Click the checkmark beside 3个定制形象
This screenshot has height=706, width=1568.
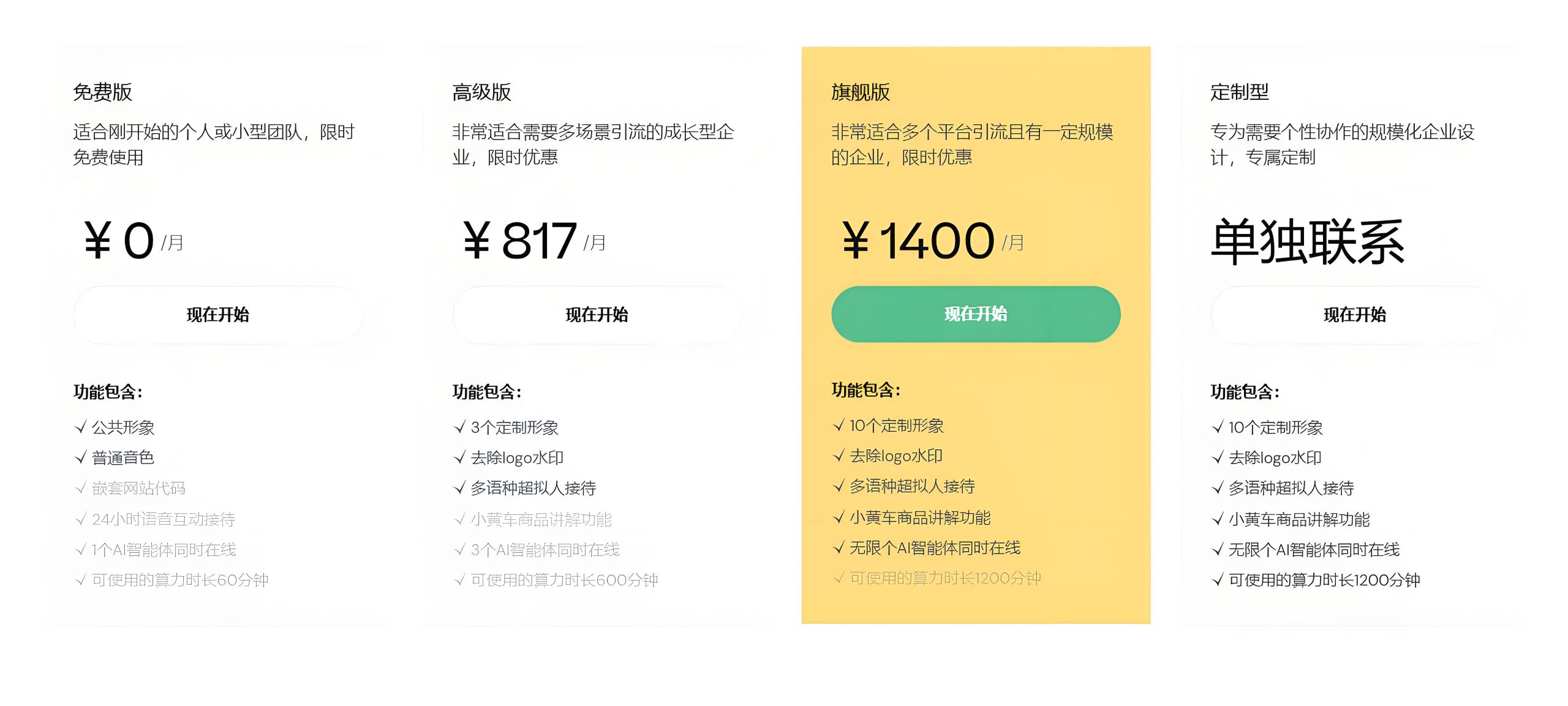click(x=459, y=427)
